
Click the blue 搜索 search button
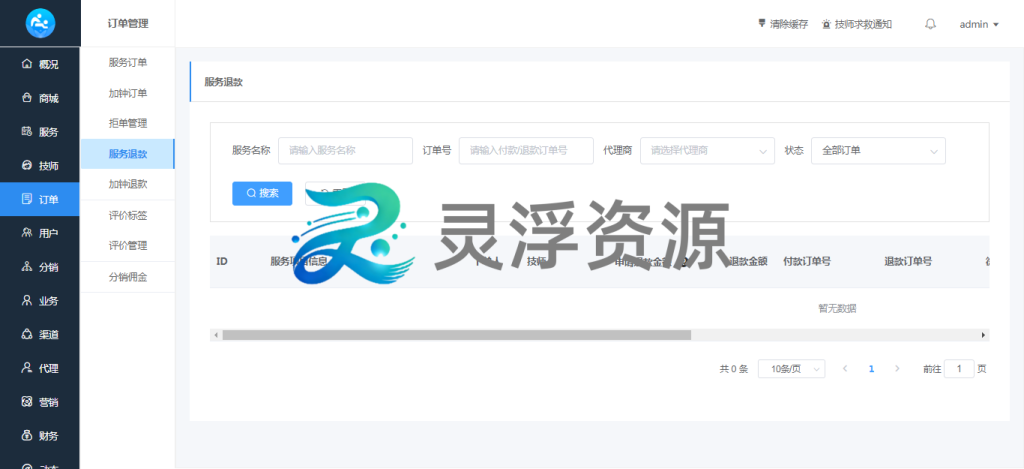click(x=262, y=193)
